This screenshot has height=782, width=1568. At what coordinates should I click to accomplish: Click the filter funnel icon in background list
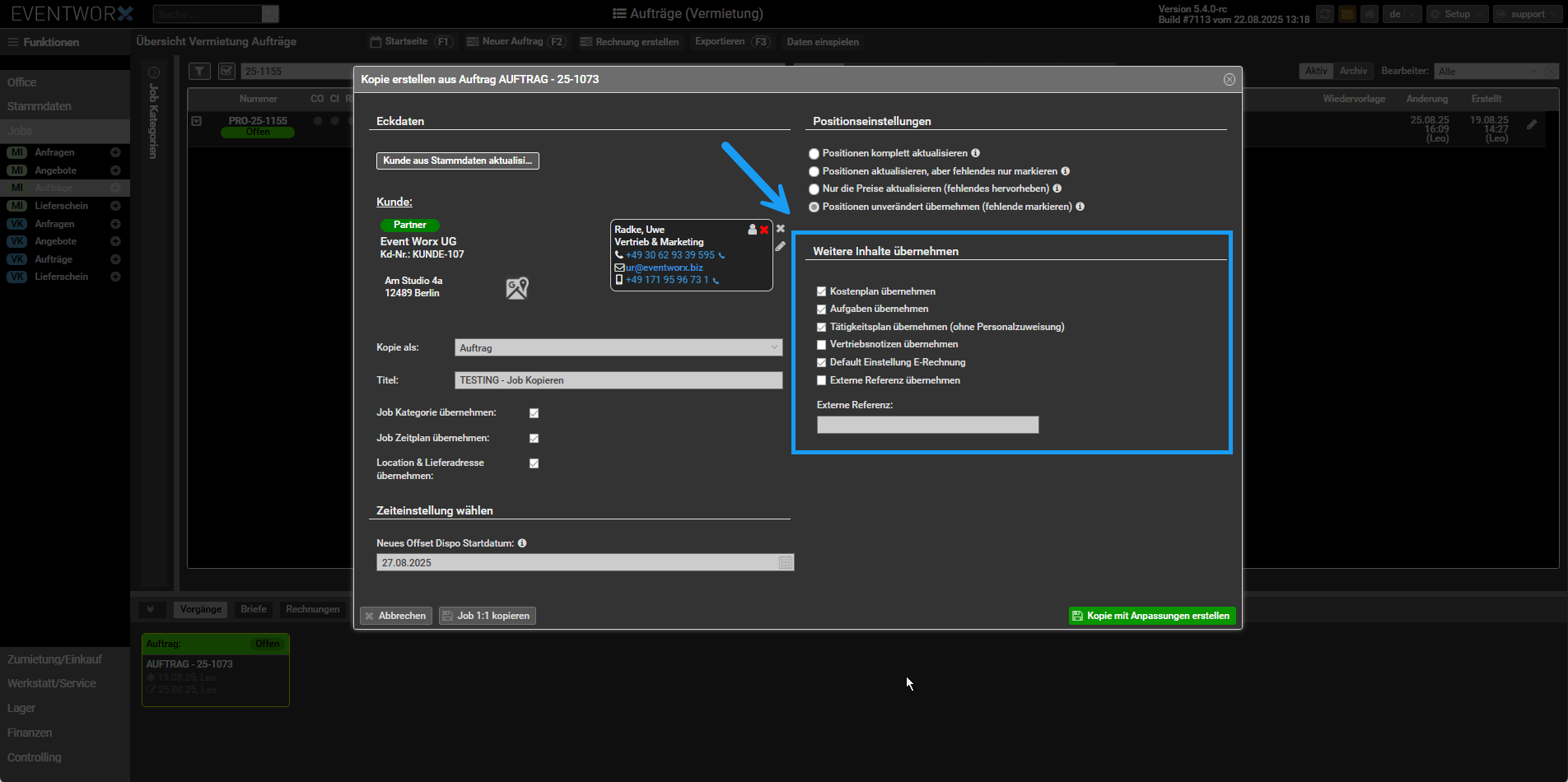tap(199, 71)
